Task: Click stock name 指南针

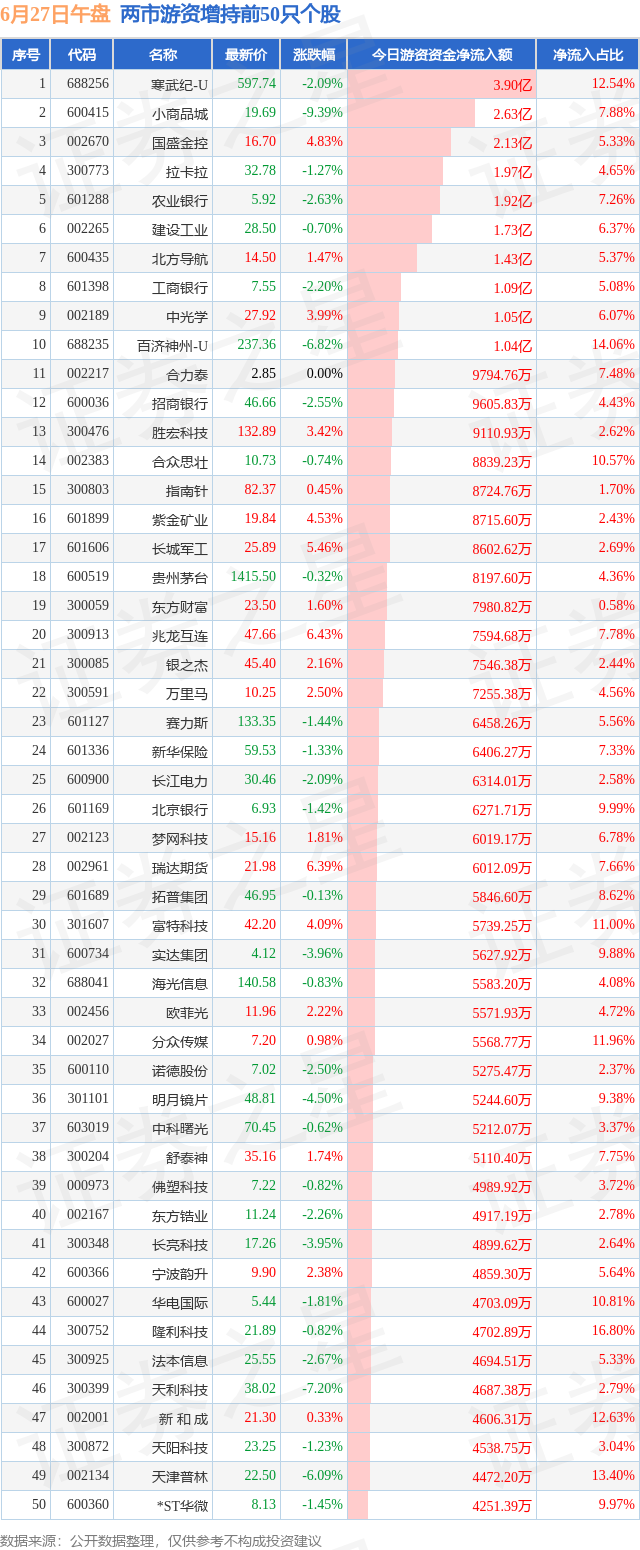Action: pyautogui.click(x=187, y=490)
